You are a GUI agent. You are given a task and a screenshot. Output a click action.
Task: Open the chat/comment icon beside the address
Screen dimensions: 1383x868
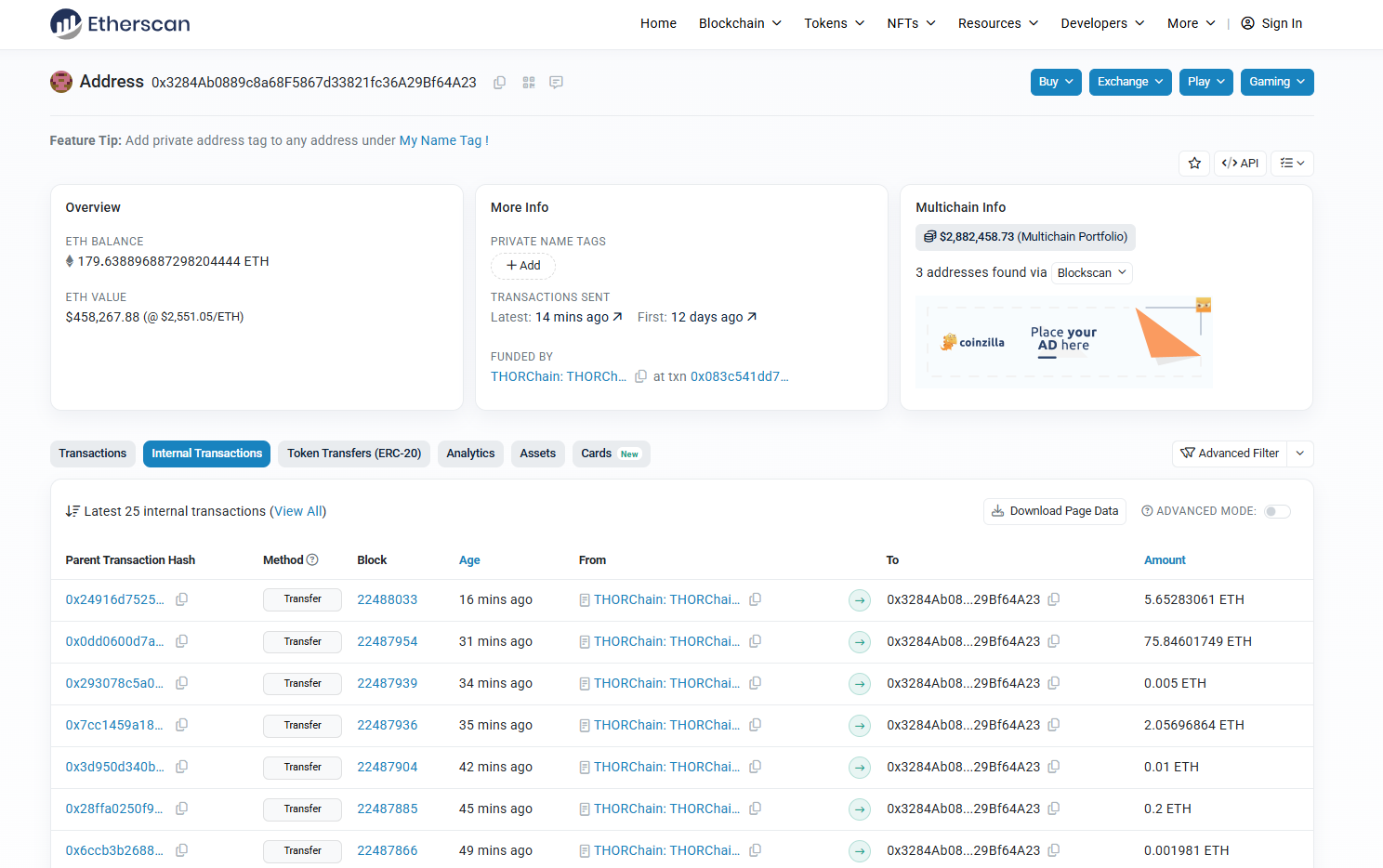[556, 83]
